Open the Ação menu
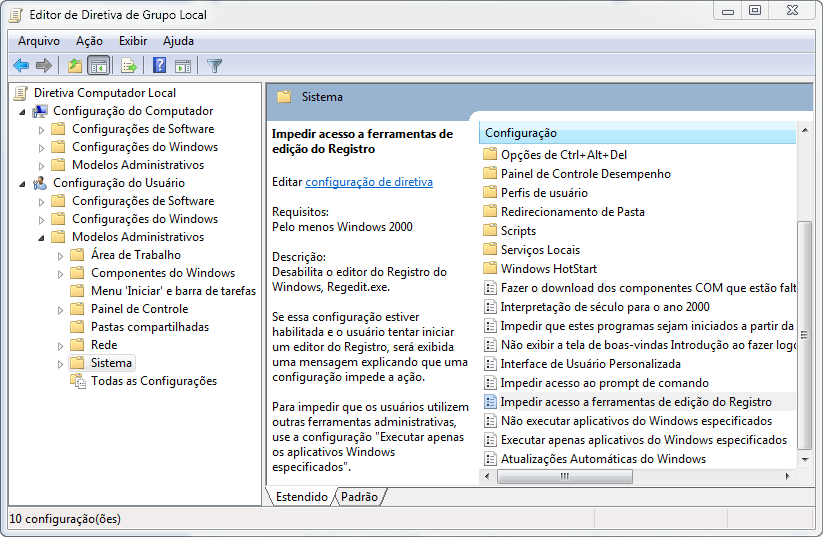This screenshot has height=537, width=823. (89, 41)
